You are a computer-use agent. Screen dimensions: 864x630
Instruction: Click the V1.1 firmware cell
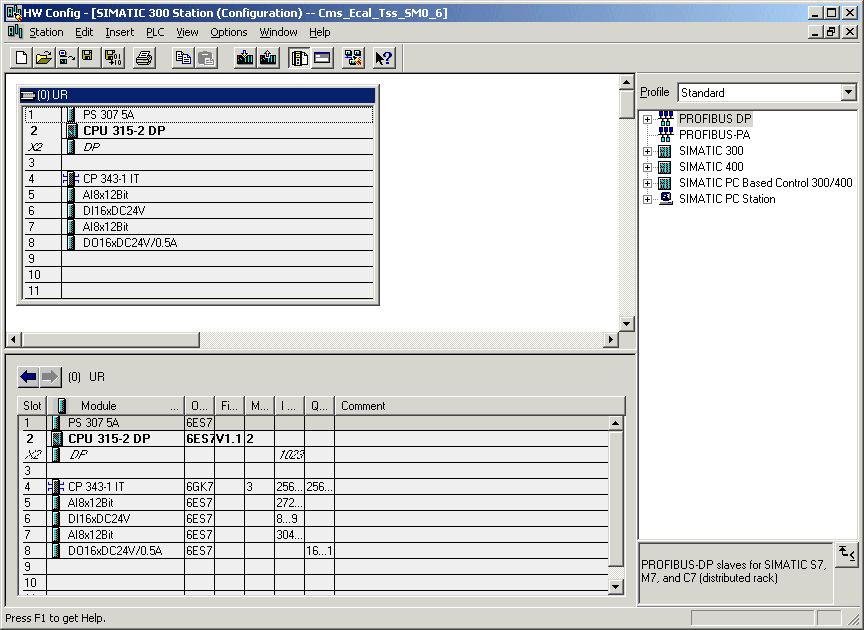click(229, 439)
